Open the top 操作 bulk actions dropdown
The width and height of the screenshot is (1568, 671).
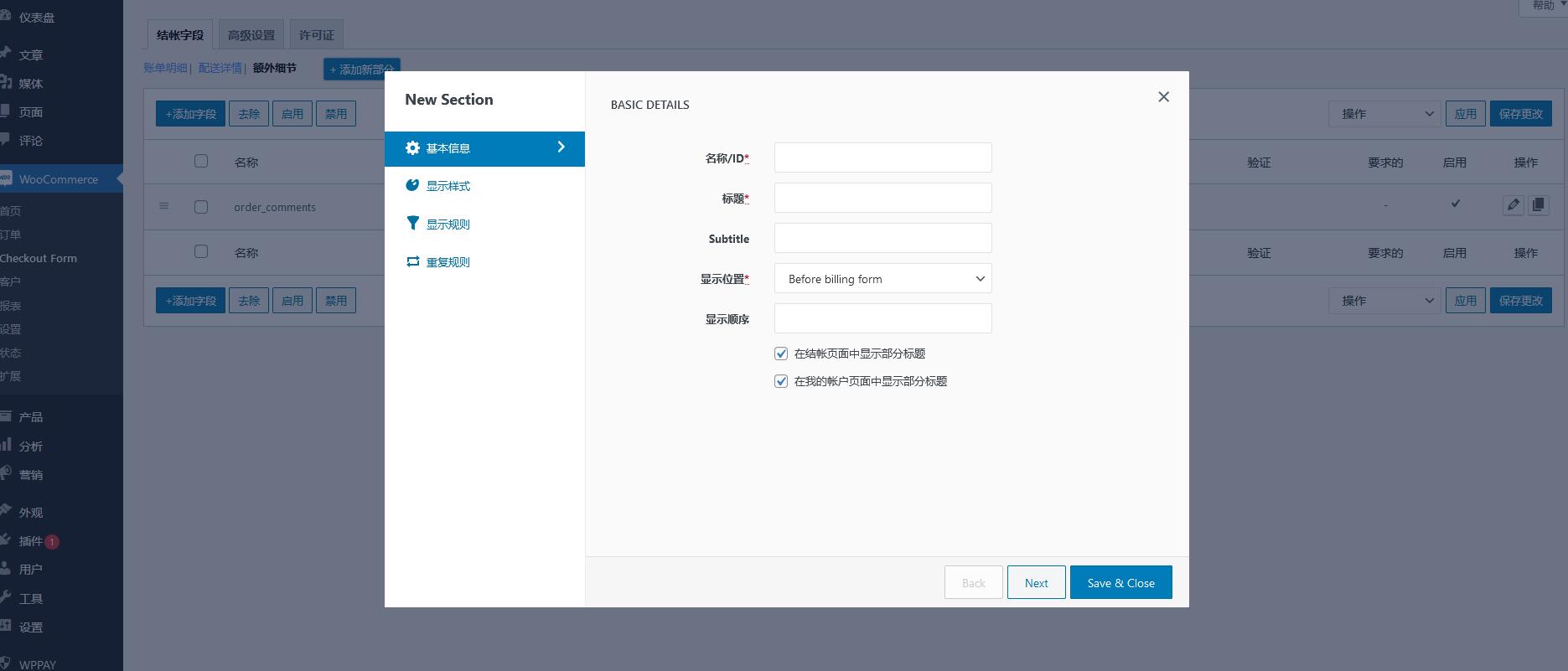[x=1384, y=114]
